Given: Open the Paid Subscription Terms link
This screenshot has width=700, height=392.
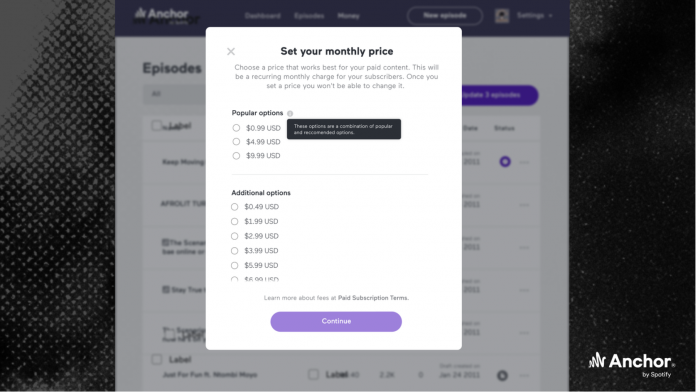Looking at the screenshot, I should (x=373, y=298).
